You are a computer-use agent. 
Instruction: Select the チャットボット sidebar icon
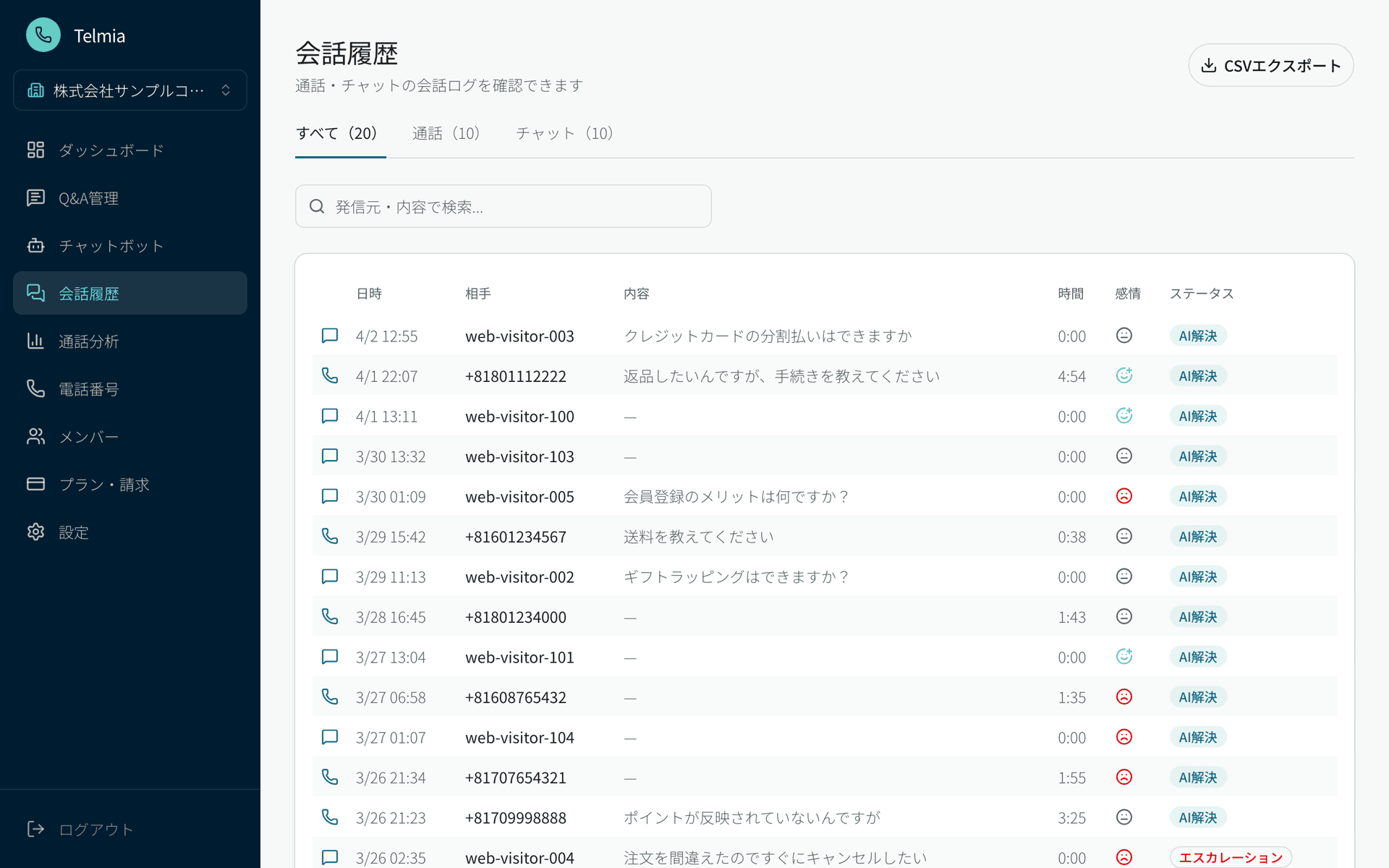click(35, 245)
